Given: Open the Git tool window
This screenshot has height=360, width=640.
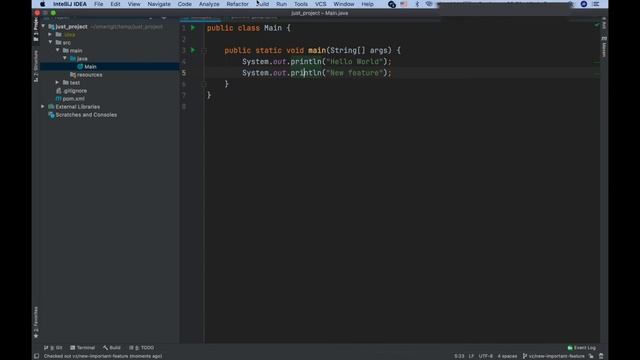Looking at the screenshot, I should (53, 348).
